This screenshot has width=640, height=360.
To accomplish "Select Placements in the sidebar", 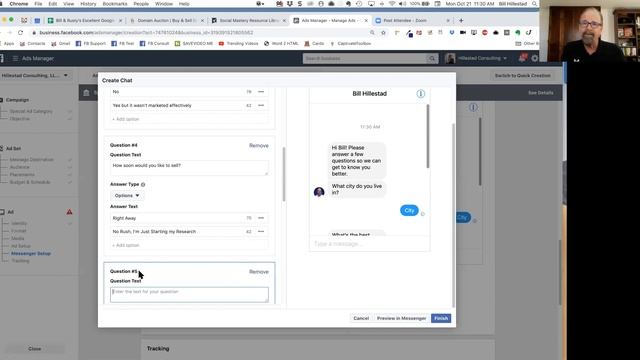I will [22, 175].
